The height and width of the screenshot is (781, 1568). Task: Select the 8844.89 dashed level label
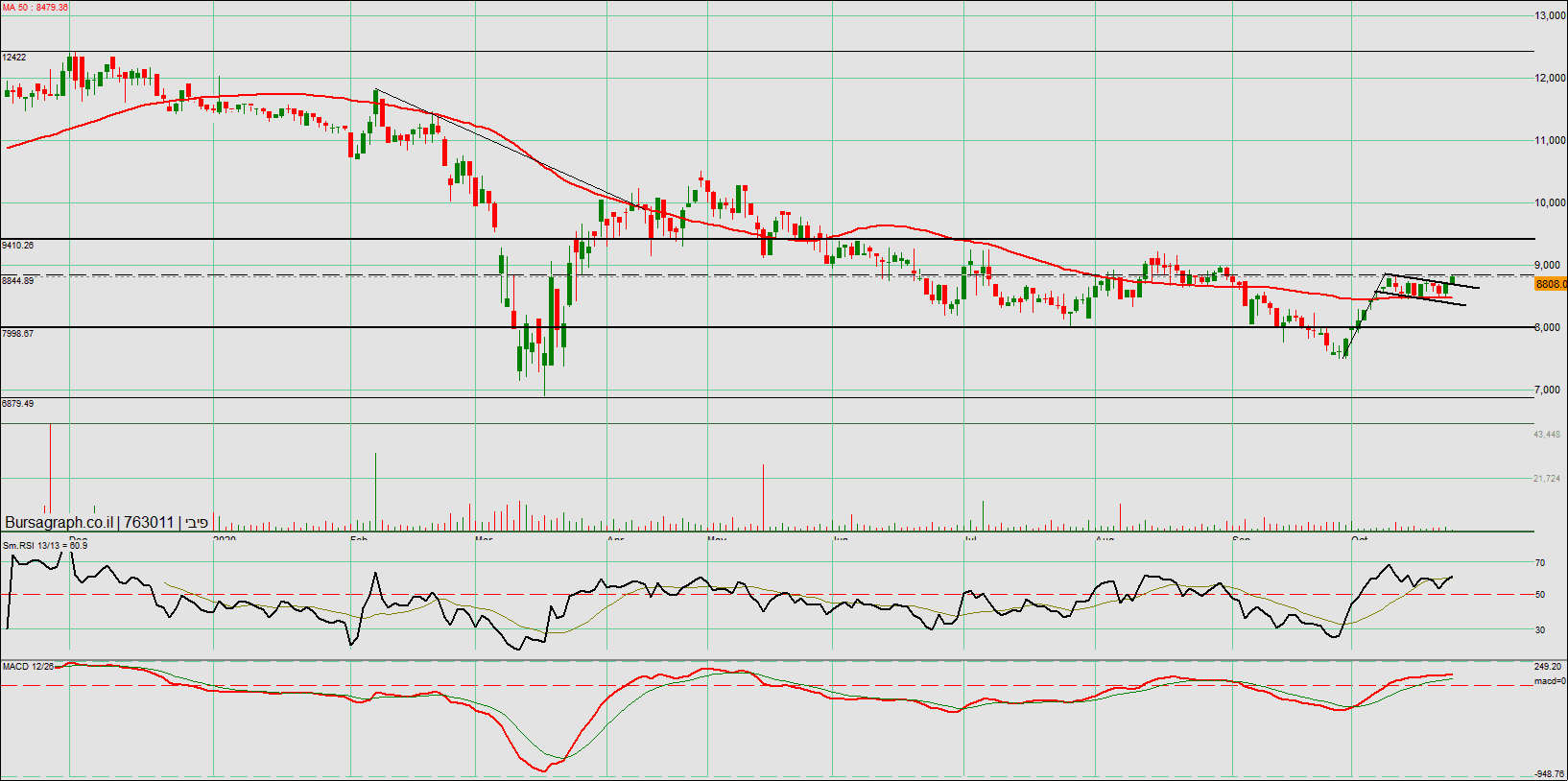pos(18,281)
